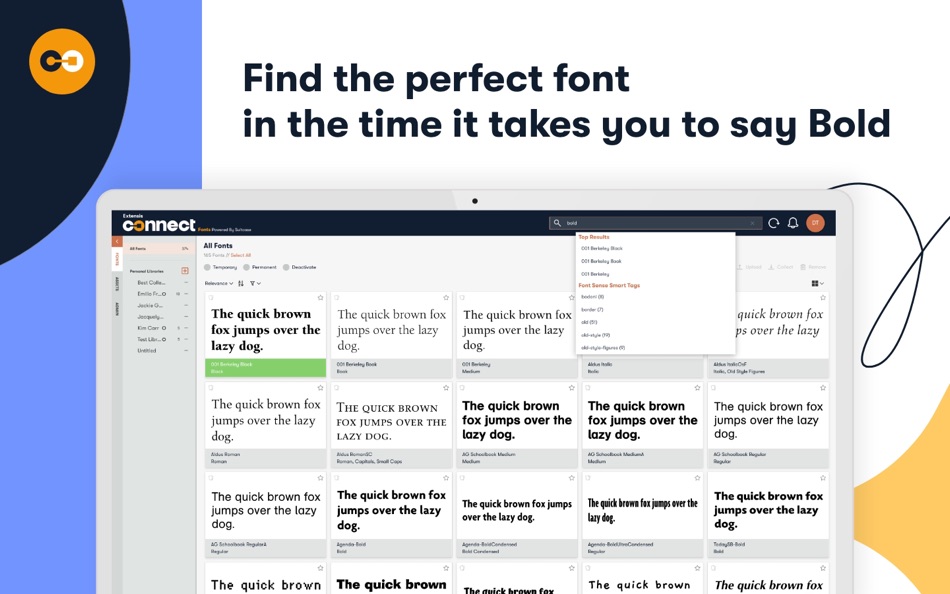
Task: Check the Aldus Roman card checkbox
Action: click(211, 387)
